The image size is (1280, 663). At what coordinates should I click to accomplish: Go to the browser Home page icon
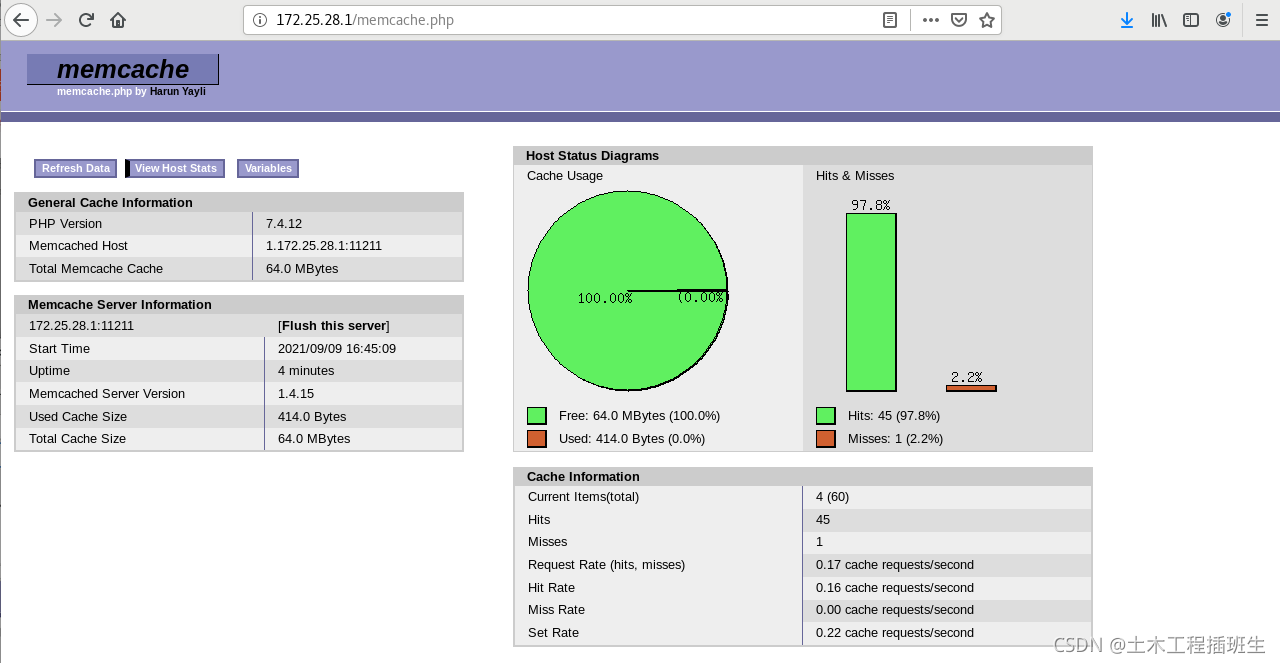click(x=118, y=20)
